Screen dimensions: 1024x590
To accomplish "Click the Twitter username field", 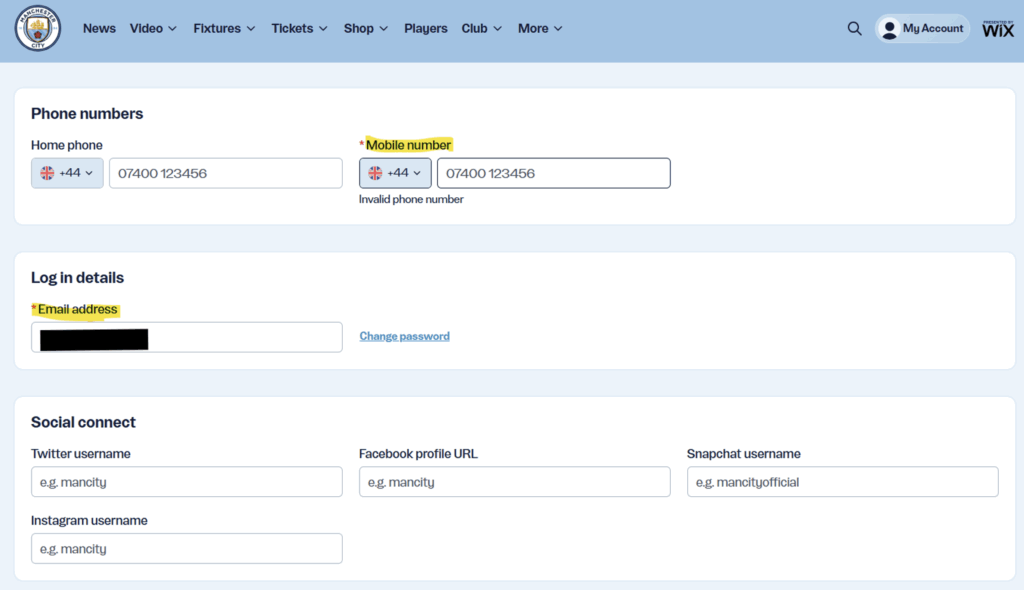I will 186,482.
